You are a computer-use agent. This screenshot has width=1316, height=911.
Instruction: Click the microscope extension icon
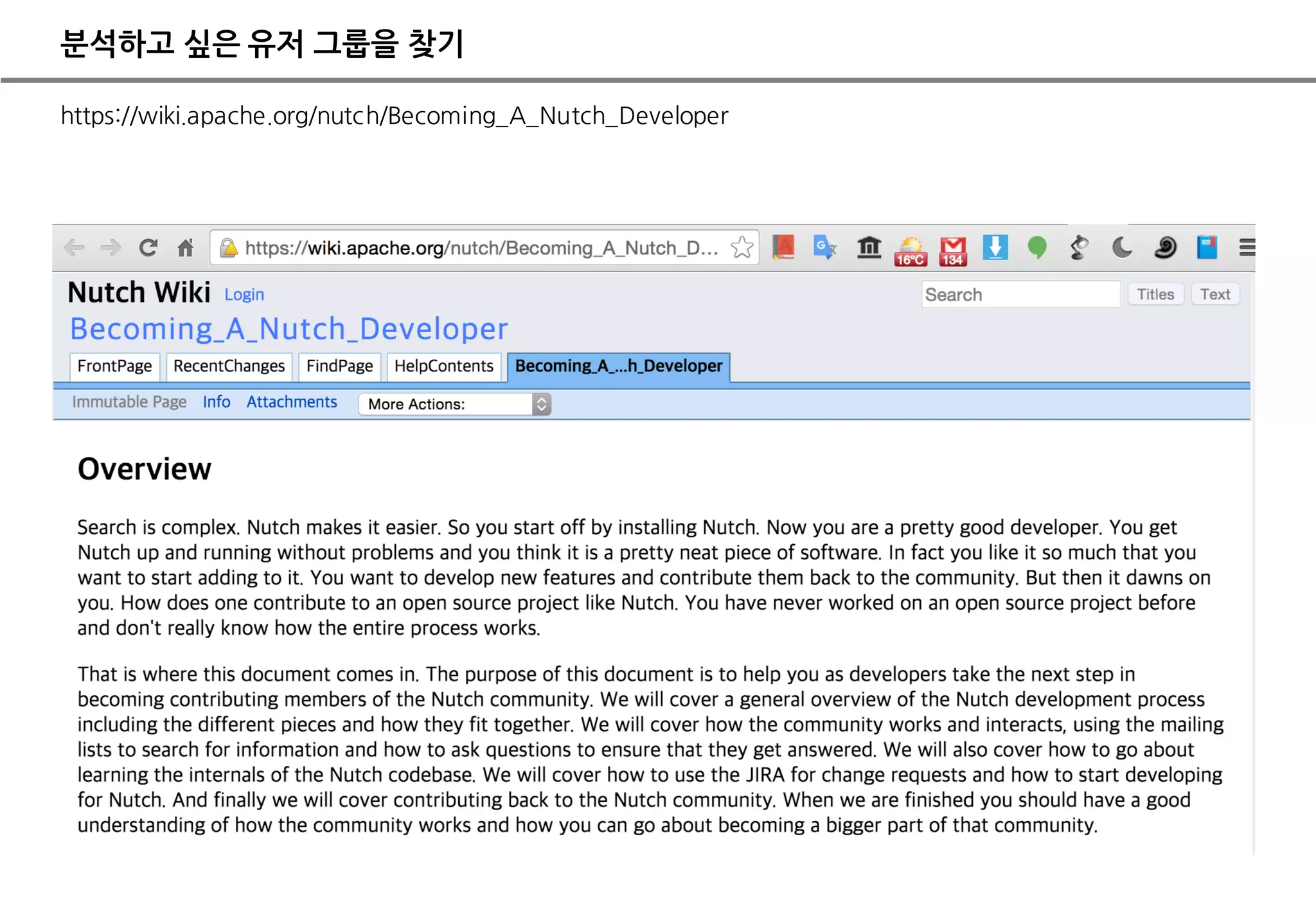(1080, 247)
